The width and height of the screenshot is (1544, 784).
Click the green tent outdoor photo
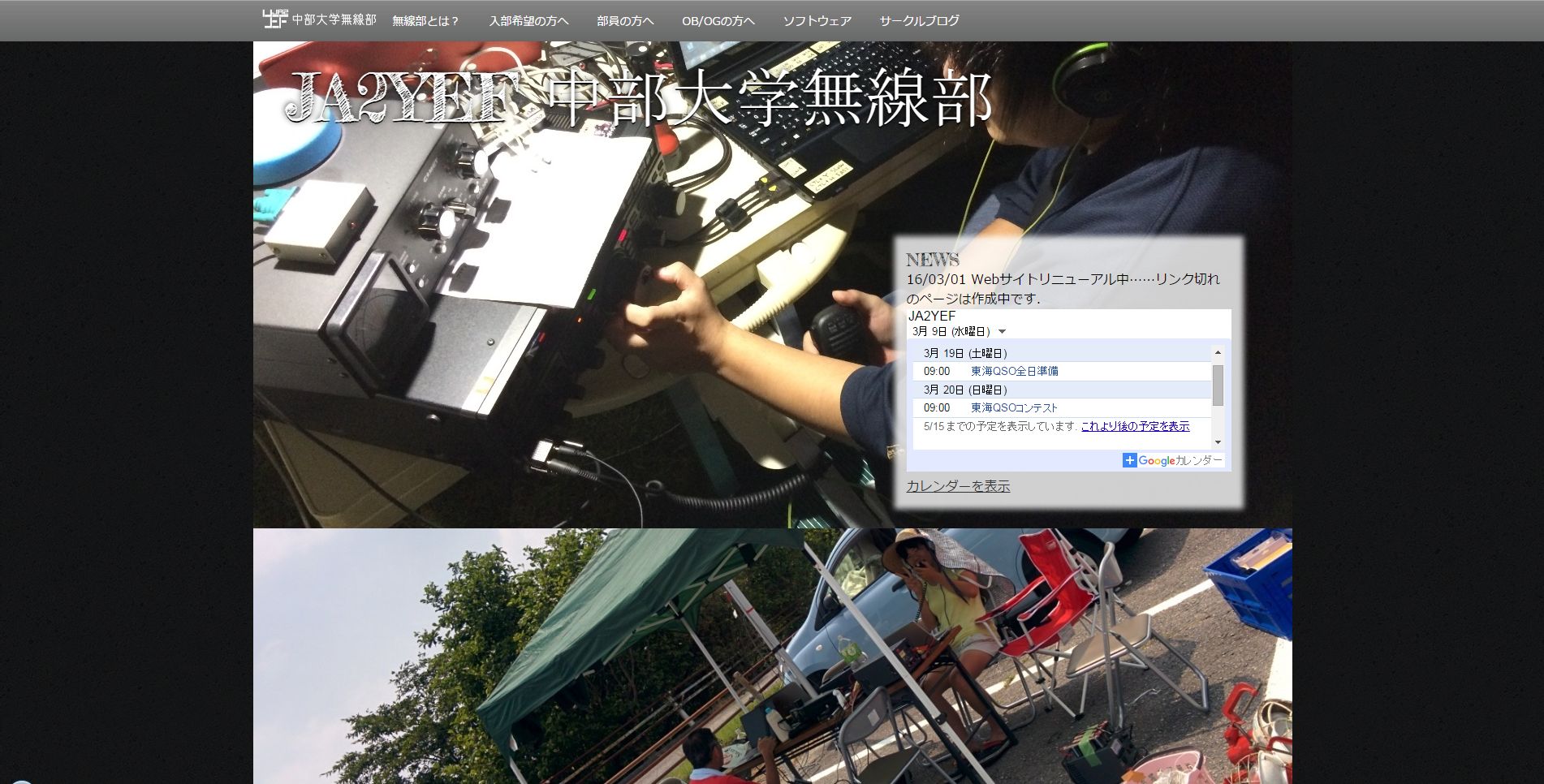tap(772, 656)
